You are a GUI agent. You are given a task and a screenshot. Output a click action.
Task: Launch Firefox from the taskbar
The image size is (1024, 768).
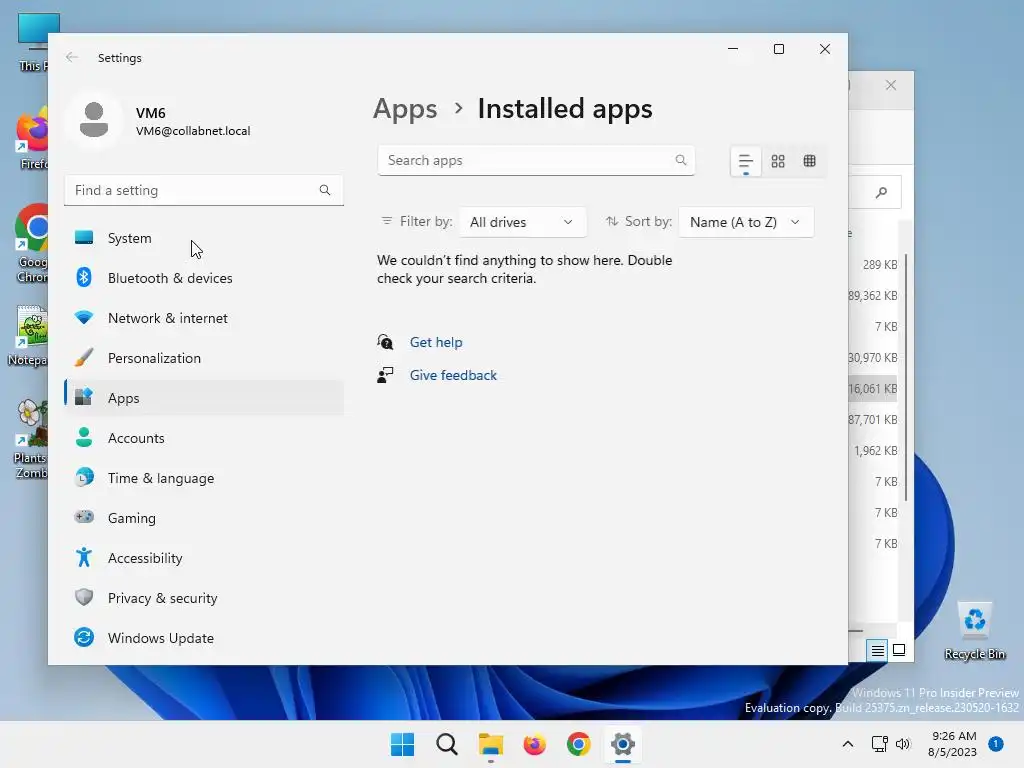pyautogui.click(x=534, y=744)
